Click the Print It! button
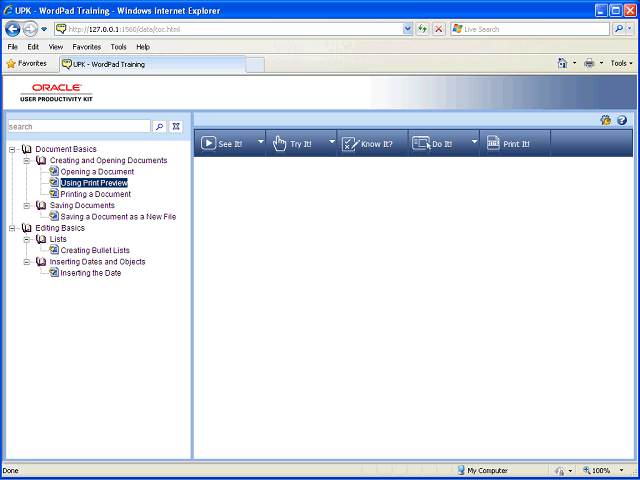The height and width of the screenshot is (480, 640). coord(515,144)
